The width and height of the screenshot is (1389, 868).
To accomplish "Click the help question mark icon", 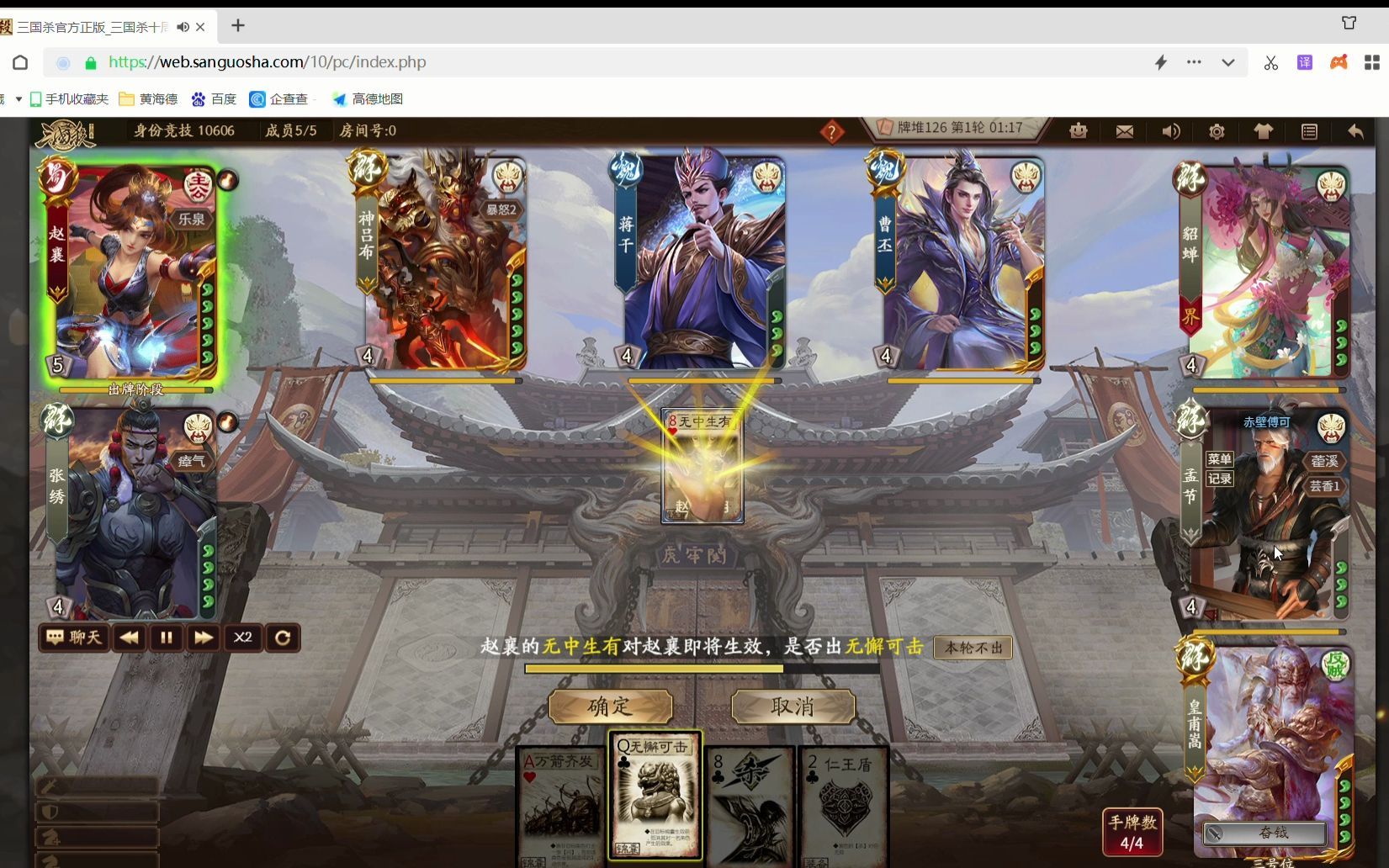I will 831,132.
